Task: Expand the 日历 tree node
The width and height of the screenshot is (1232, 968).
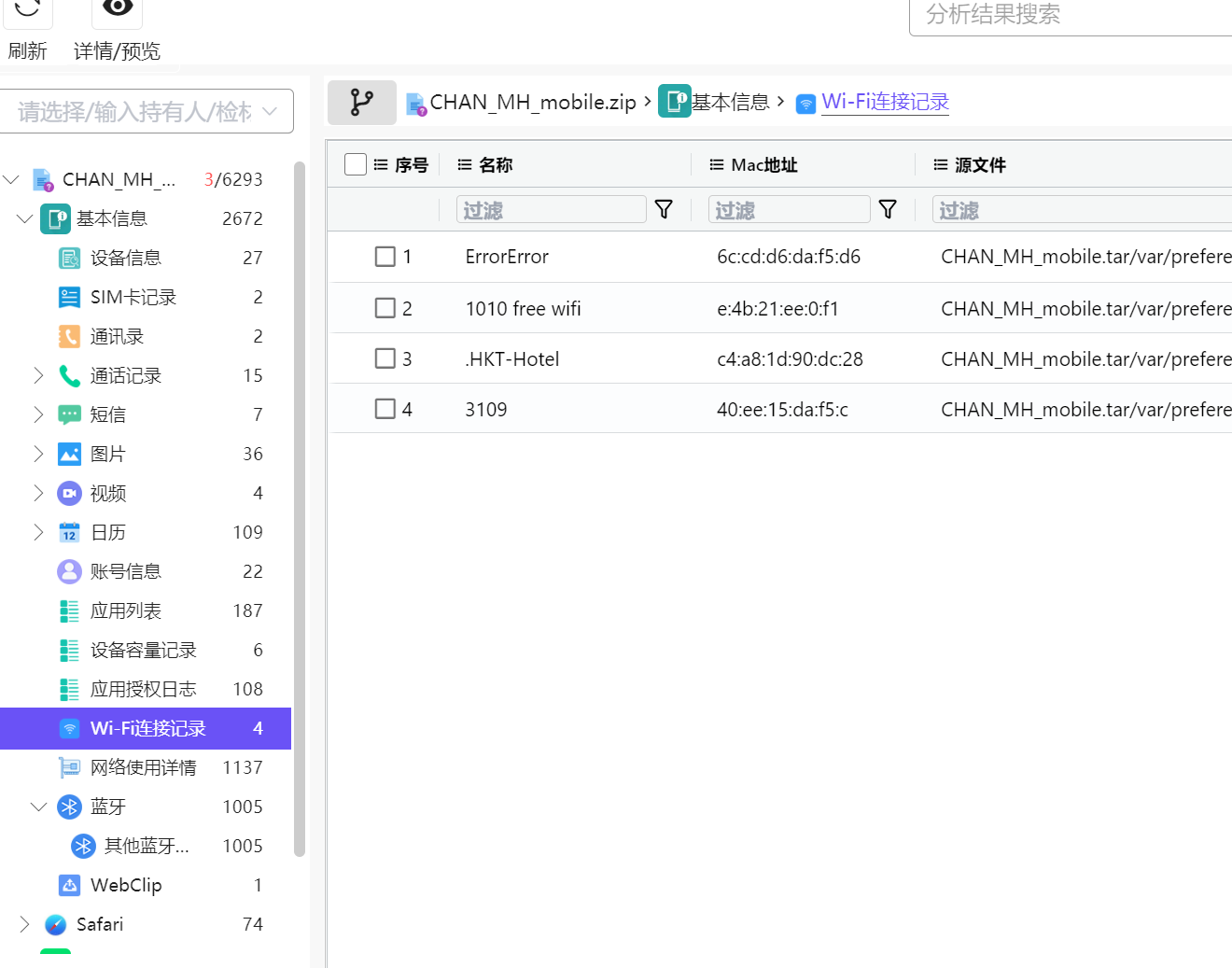Action: (x=38, y=532)
